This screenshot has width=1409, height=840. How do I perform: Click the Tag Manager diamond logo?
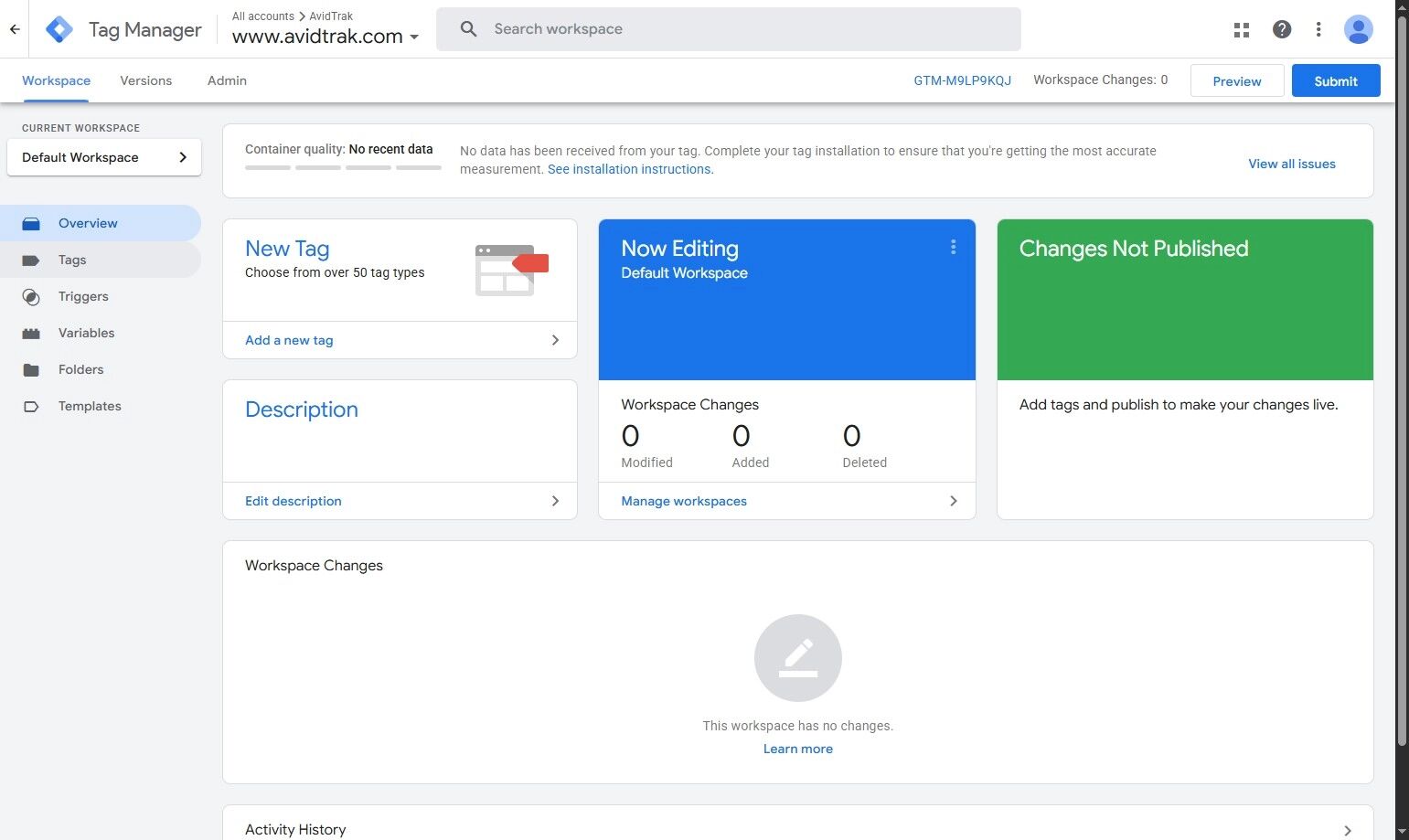59,28
